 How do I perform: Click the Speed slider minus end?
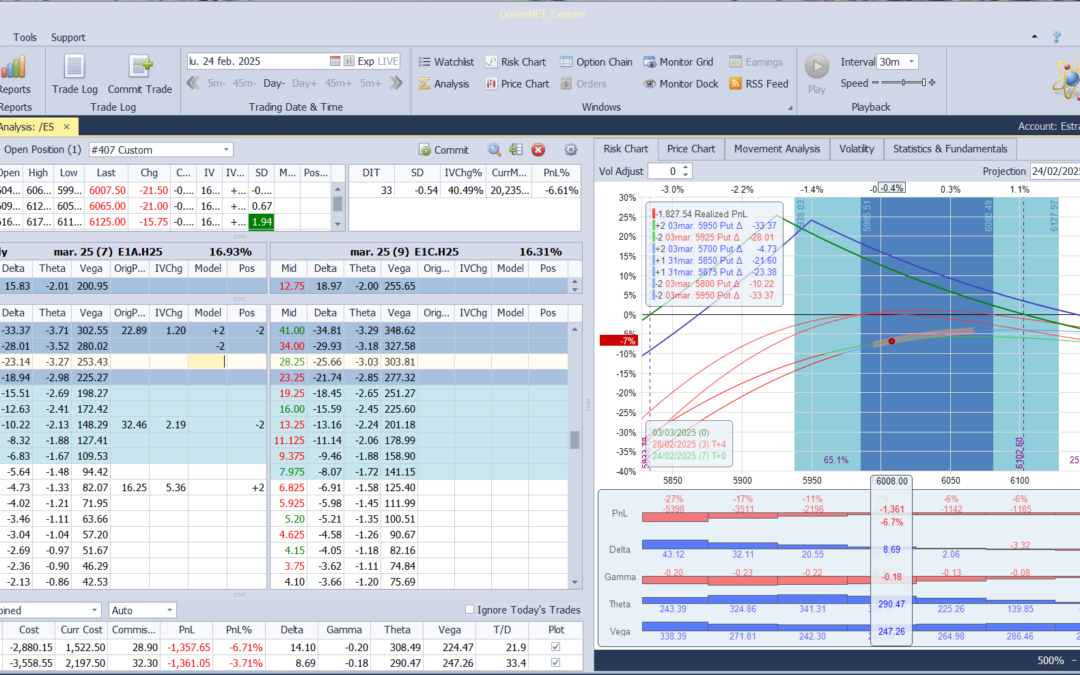point(875,83)
